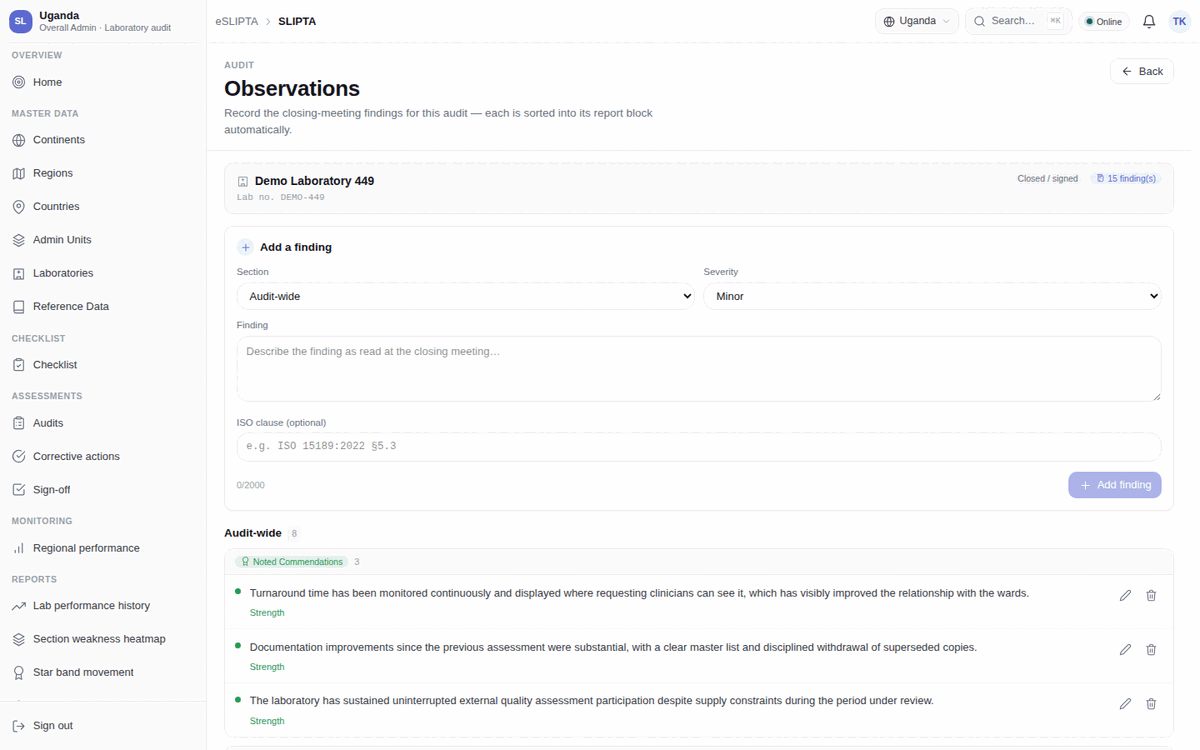Focus the Finding description text area
1200x750 pixels.
coord(699,369)
